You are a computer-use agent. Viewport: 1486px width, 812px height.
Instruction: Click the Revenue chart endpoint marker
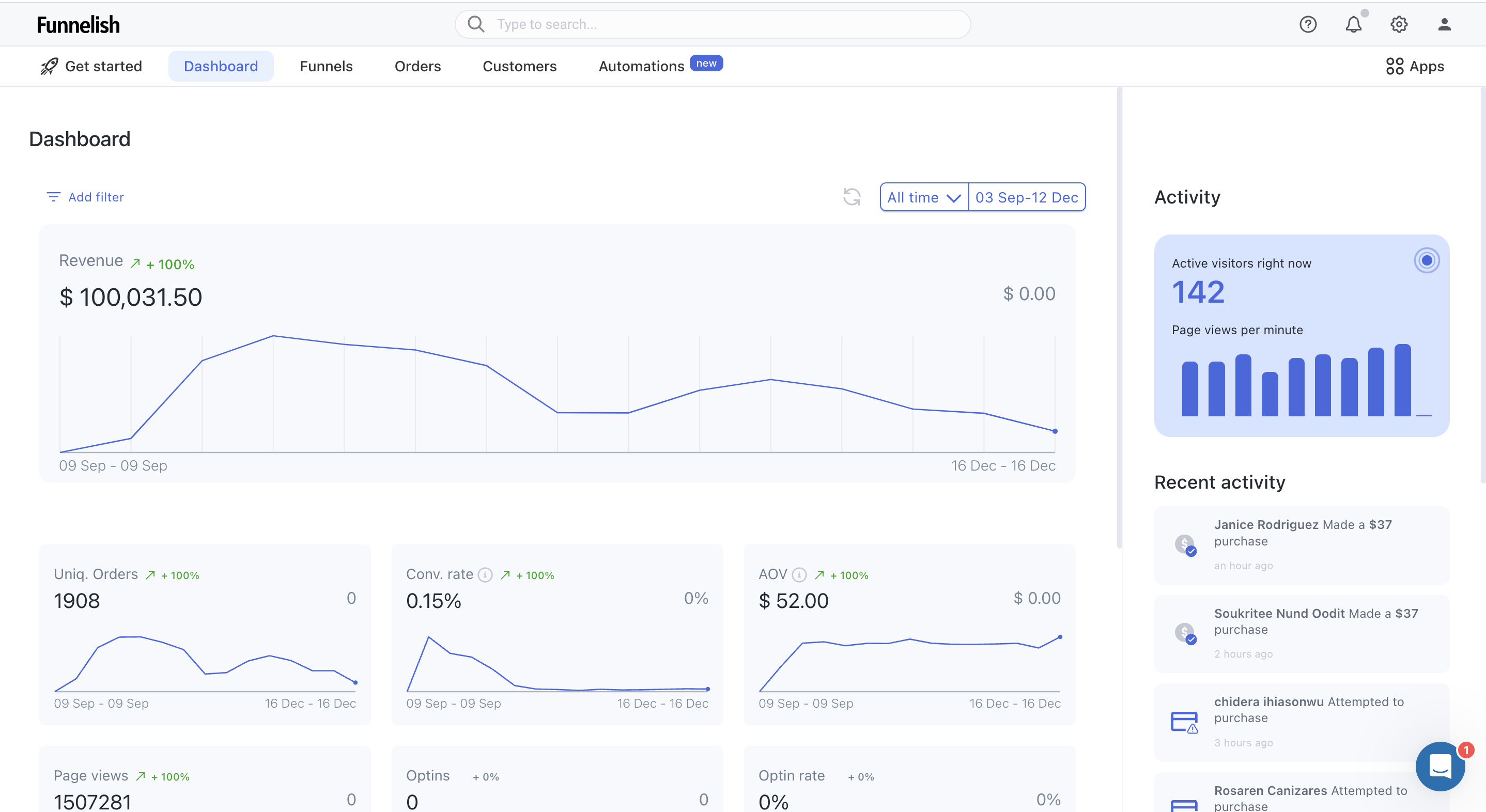coord(1055,431)
